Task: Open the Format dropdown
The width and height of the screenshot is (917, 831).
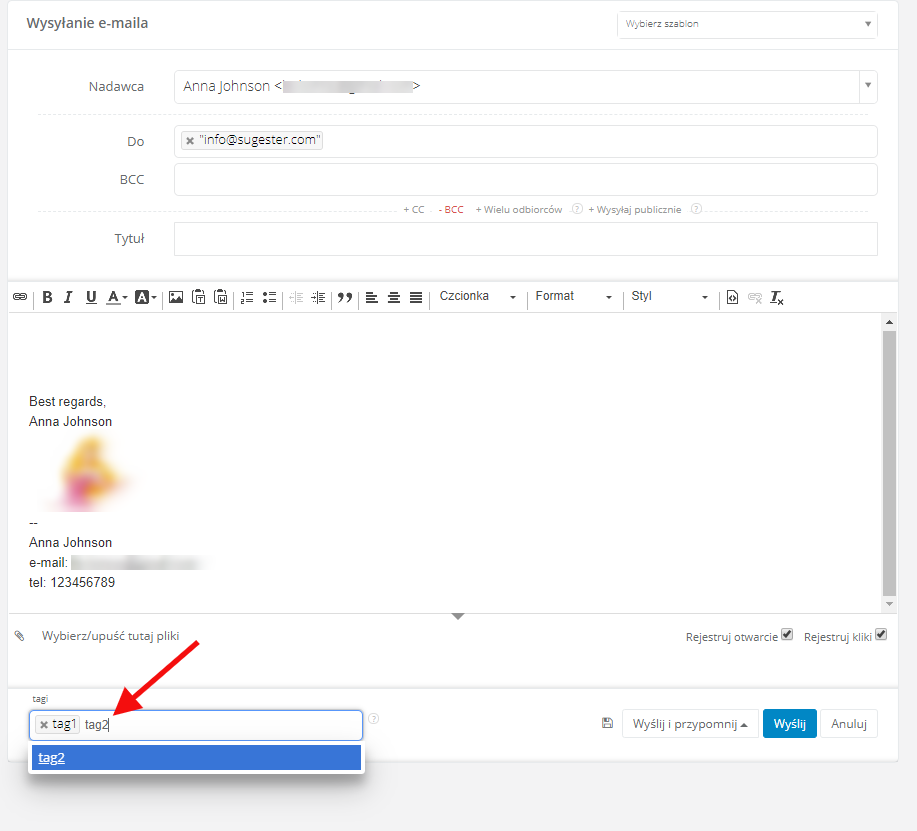Action: (573, 296)
